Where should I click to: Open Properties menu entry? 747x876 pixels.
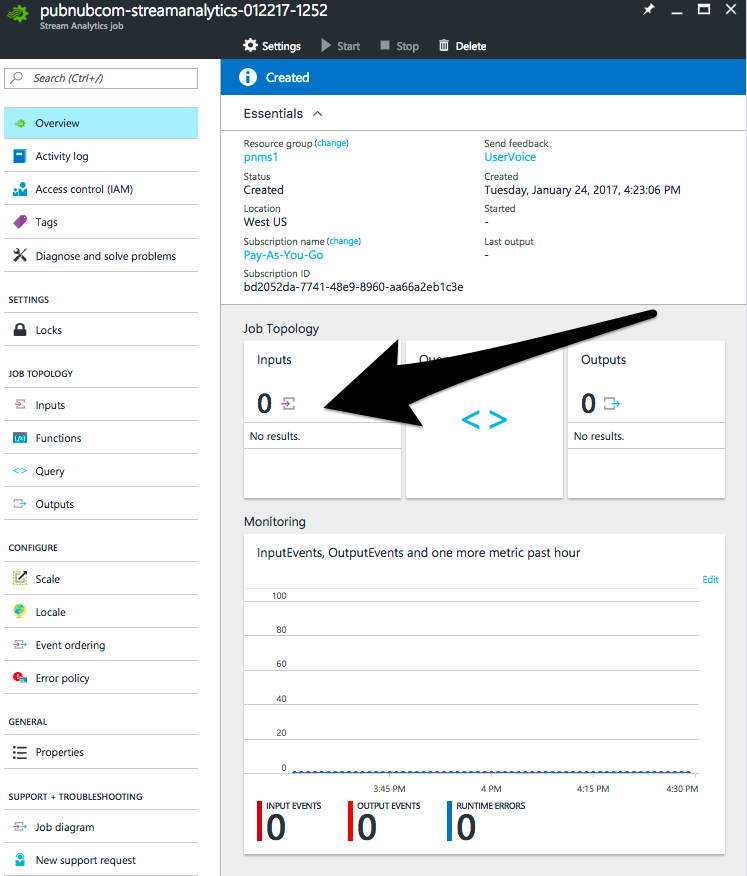coord(101,752)
